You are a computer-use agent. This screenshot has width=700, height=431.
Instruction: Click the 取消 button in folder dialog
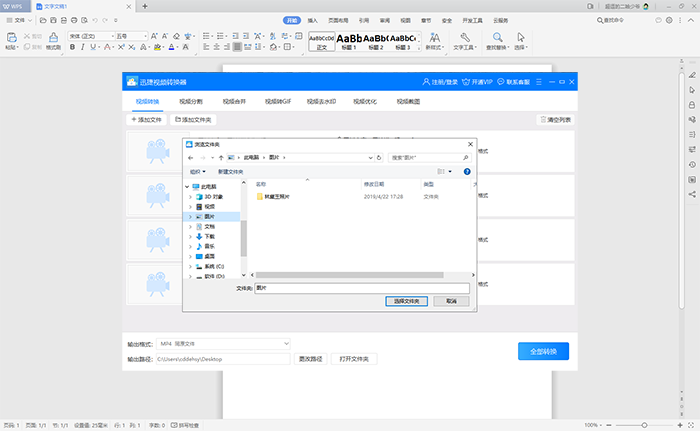click(x=451, y=301)
